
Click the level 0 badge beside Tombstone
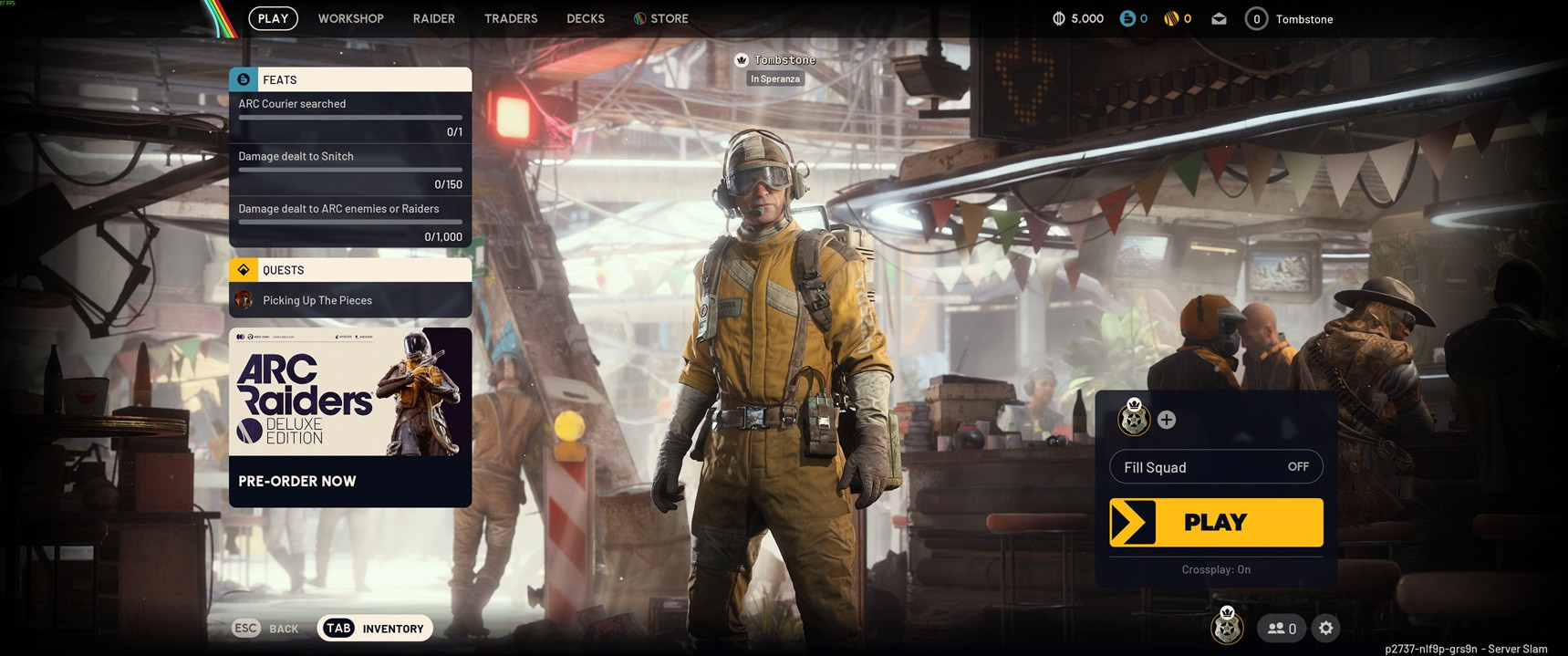click(x=1256, y=18)
